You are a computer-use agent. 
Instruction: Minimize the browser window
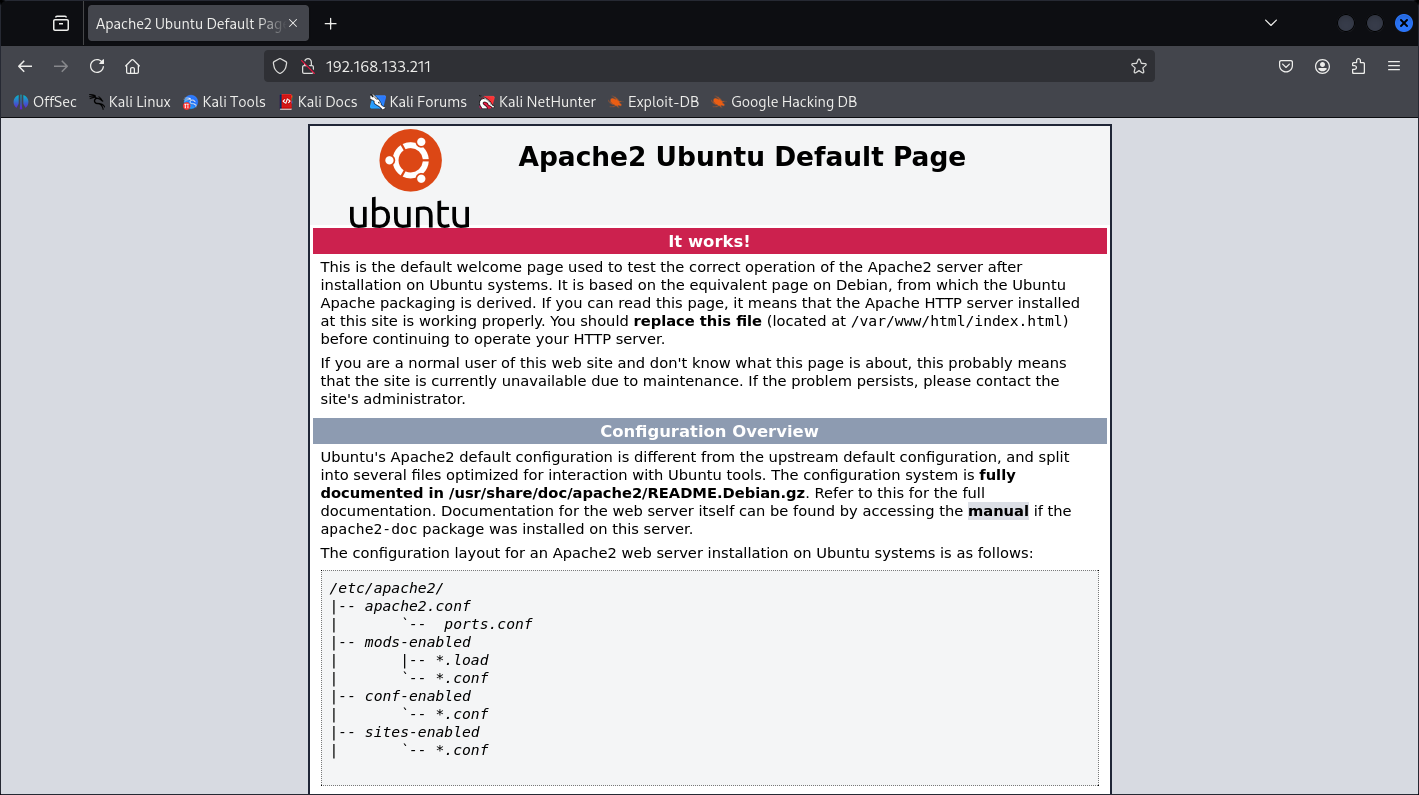click(x=1346, y=23)
